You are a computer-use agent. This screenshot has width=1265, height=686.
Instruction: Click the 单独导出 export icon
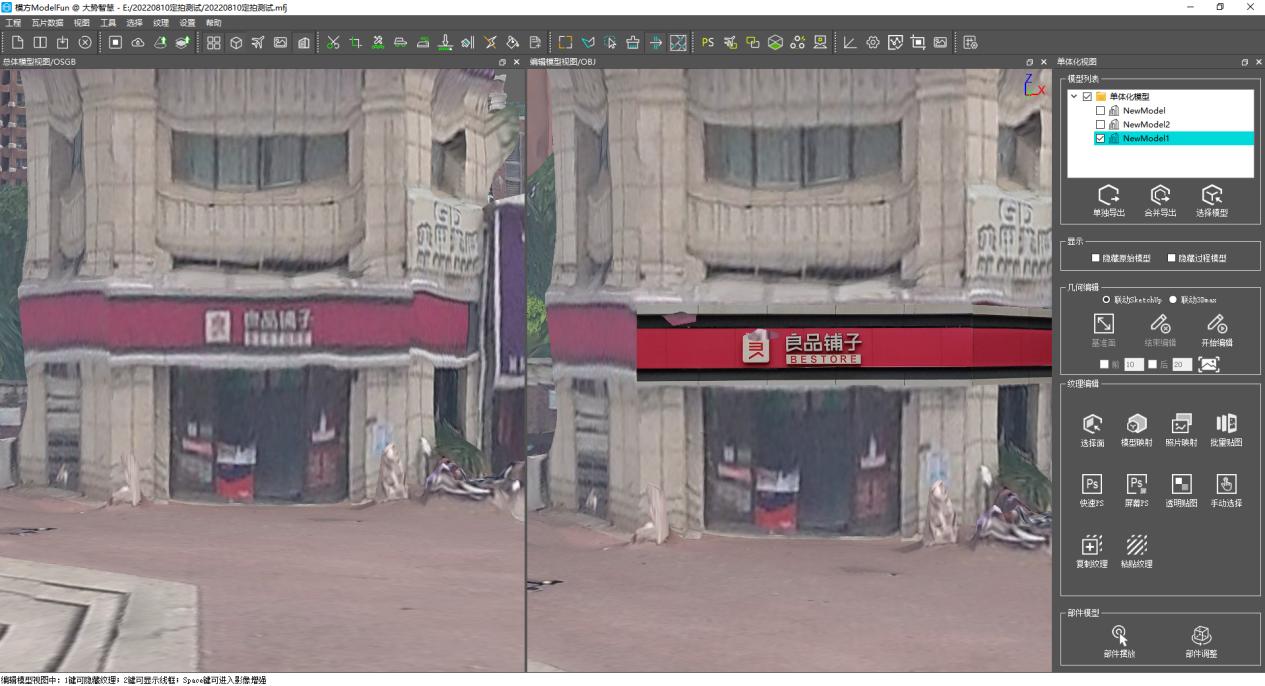coord(1108,194)
